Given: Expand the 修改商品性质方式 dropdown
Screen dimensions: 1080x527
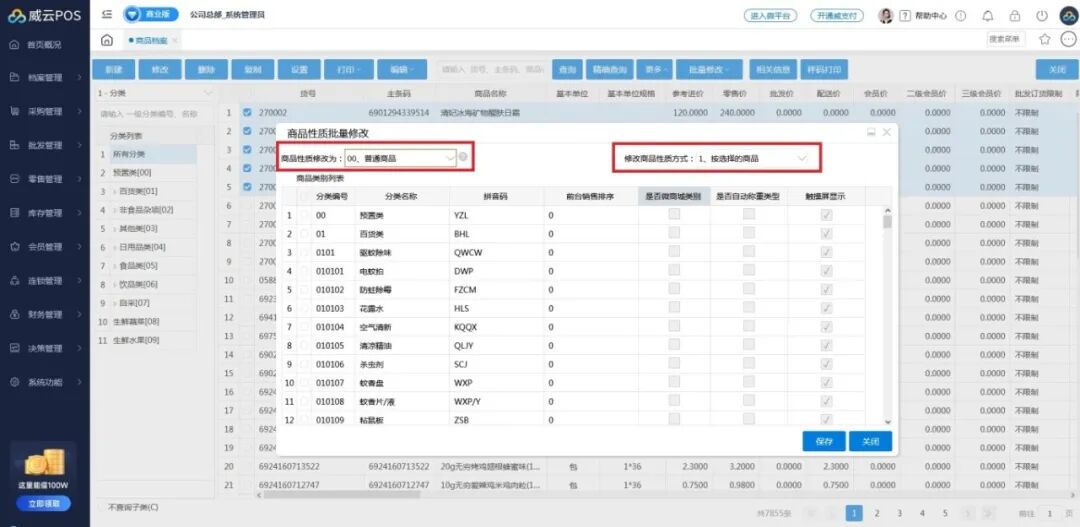Looking at the screenshot, I should click(x=802, y=159).
